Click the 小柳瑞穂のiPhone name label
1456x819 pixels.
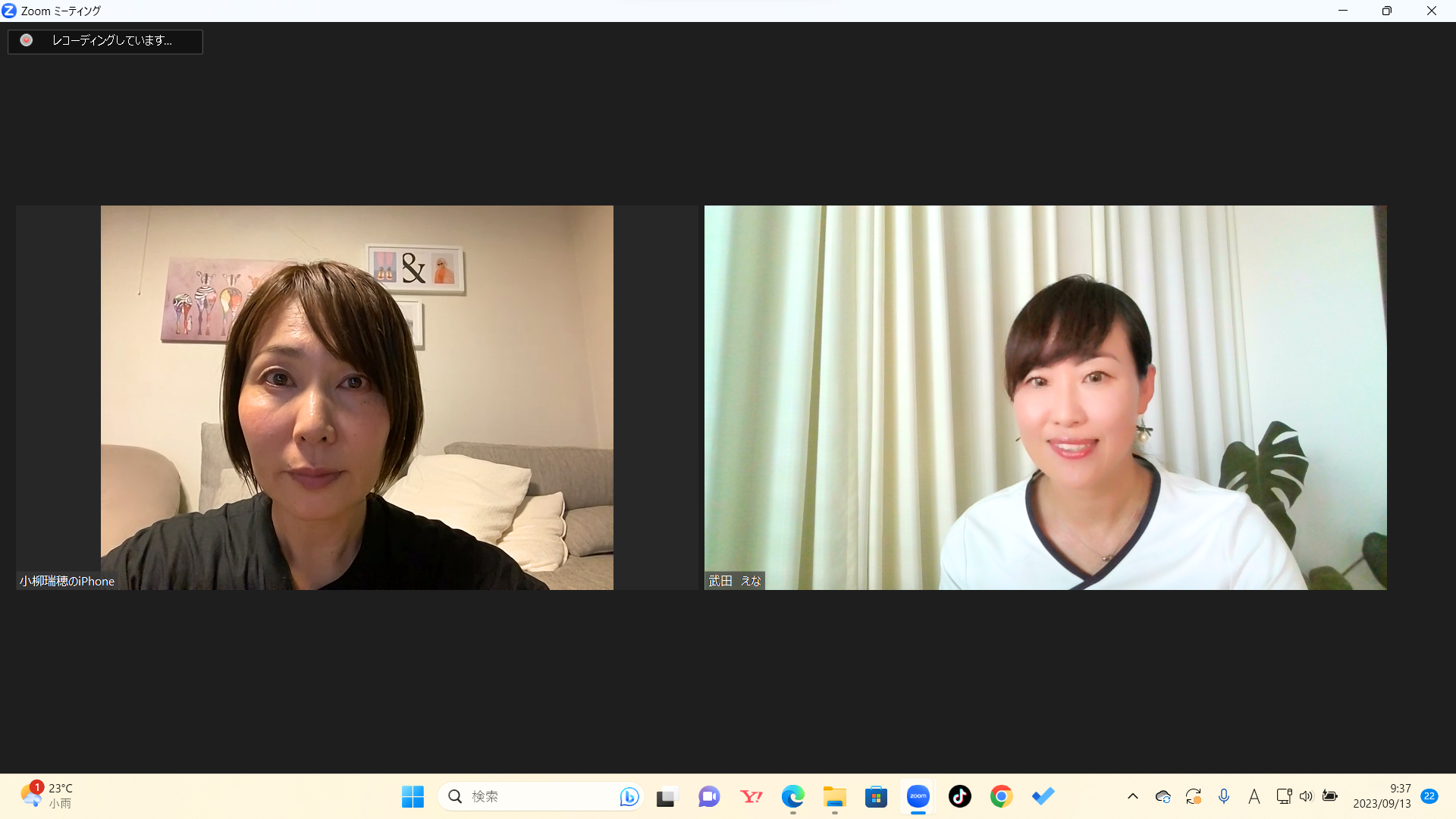coord(67,581)
